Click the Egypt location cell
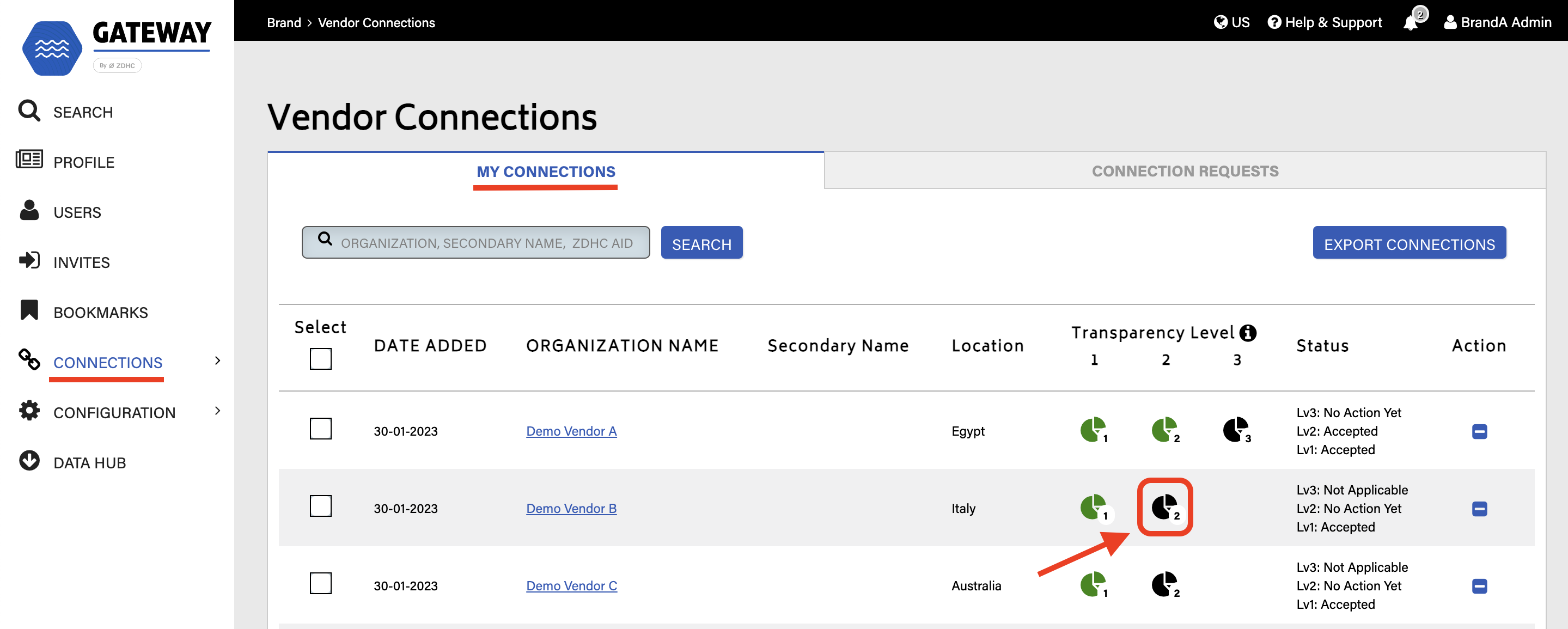This screenshot has width=1568, height=629. coord(968,431)
